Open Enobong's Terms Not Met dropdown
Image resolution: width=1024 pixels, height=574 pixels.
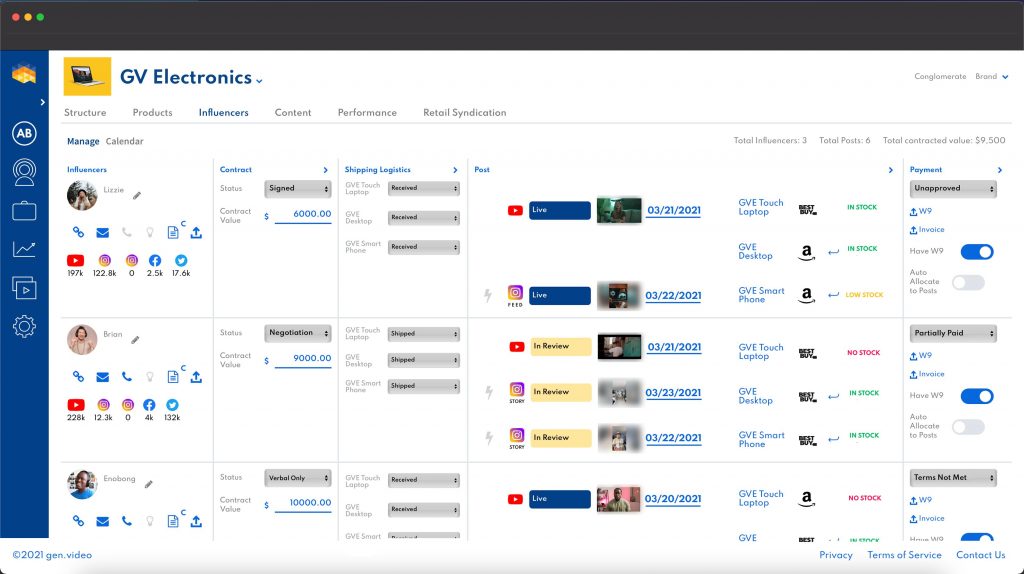point(953,477)
